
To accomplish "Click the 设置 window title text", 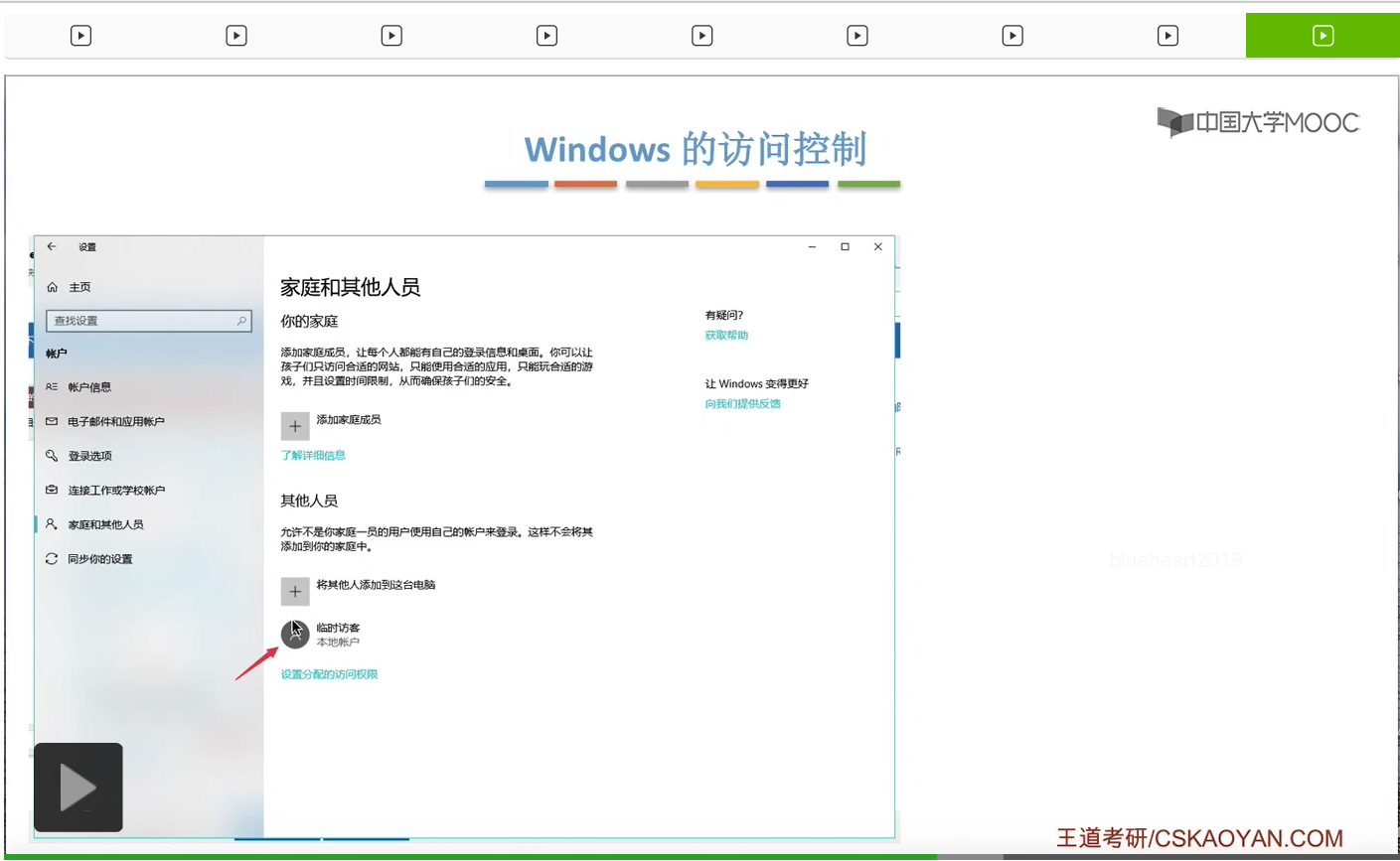I will tap(87, 247).
